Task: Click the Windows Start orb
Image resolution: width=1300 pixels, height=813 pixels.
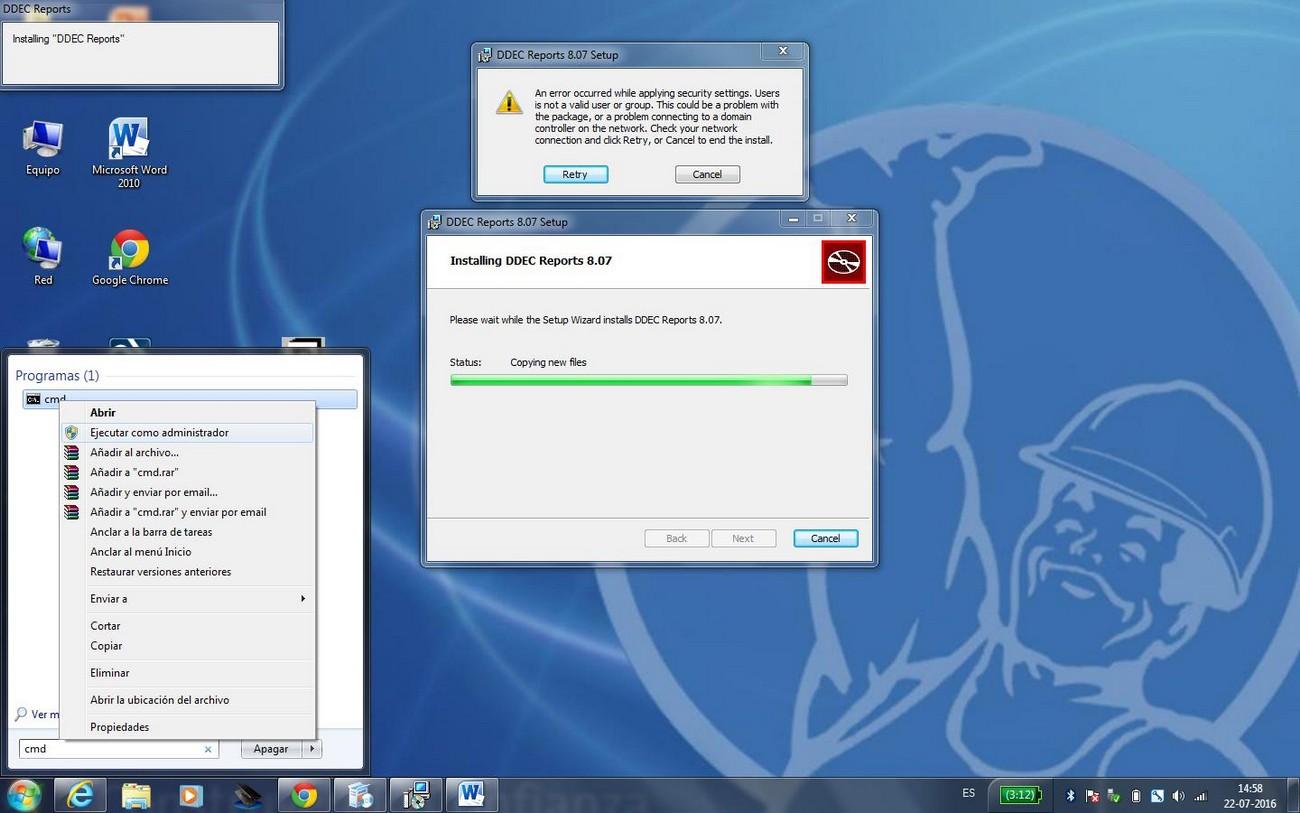Action: (23, 795)
